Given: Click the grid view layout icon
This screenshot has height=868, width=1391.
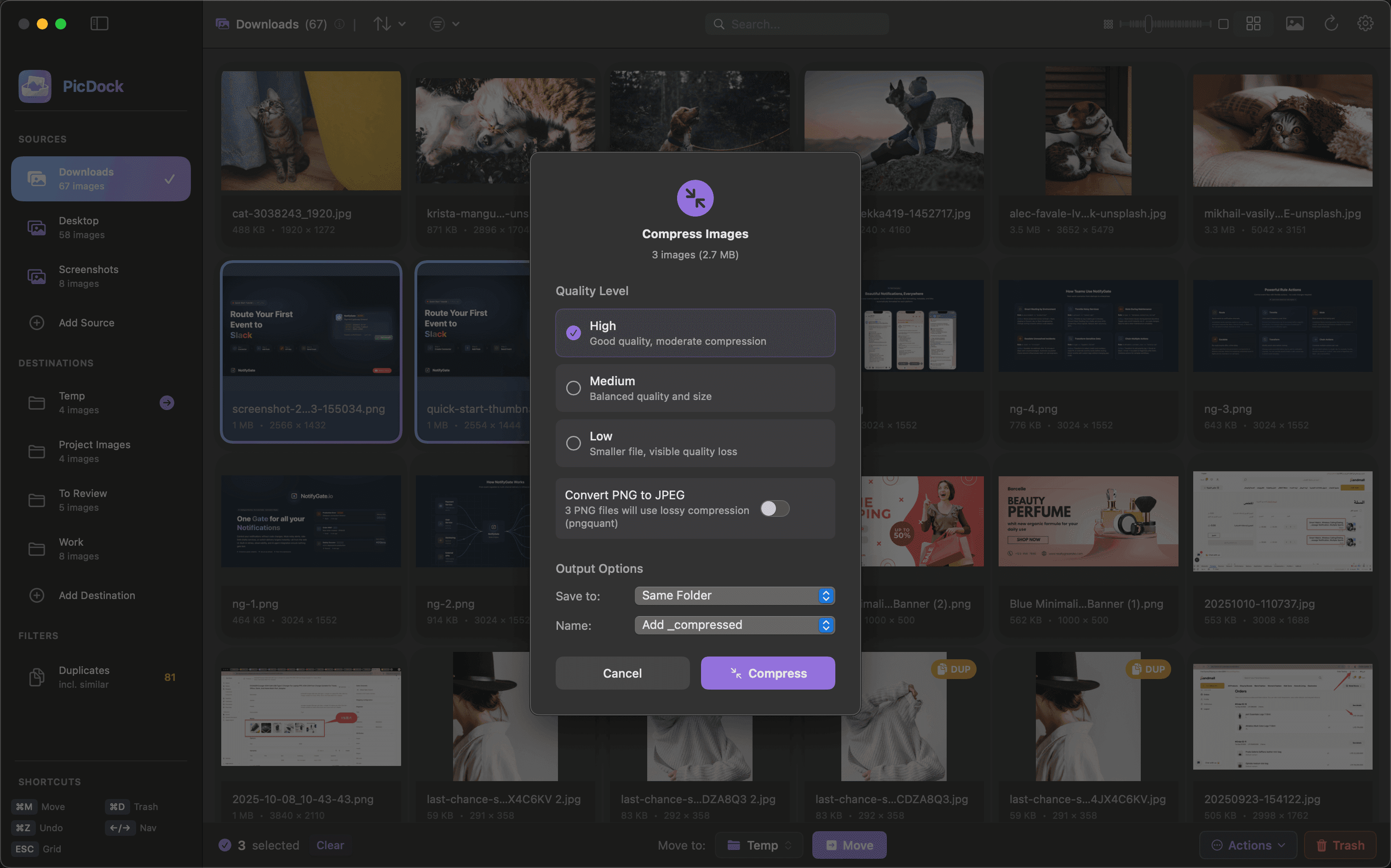Looking at the screenshot, I should 1253,23.
